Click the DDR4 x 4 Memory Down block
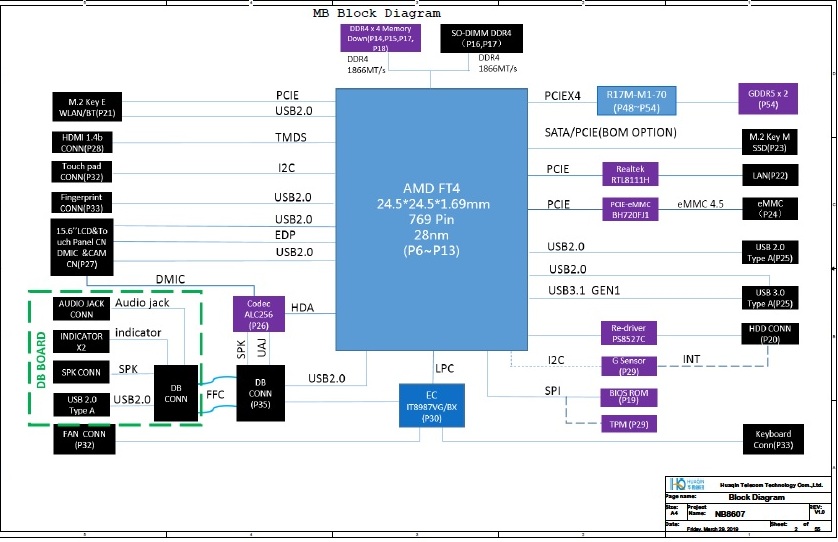This screenshot has height=542, width=838. pos(380,39)
